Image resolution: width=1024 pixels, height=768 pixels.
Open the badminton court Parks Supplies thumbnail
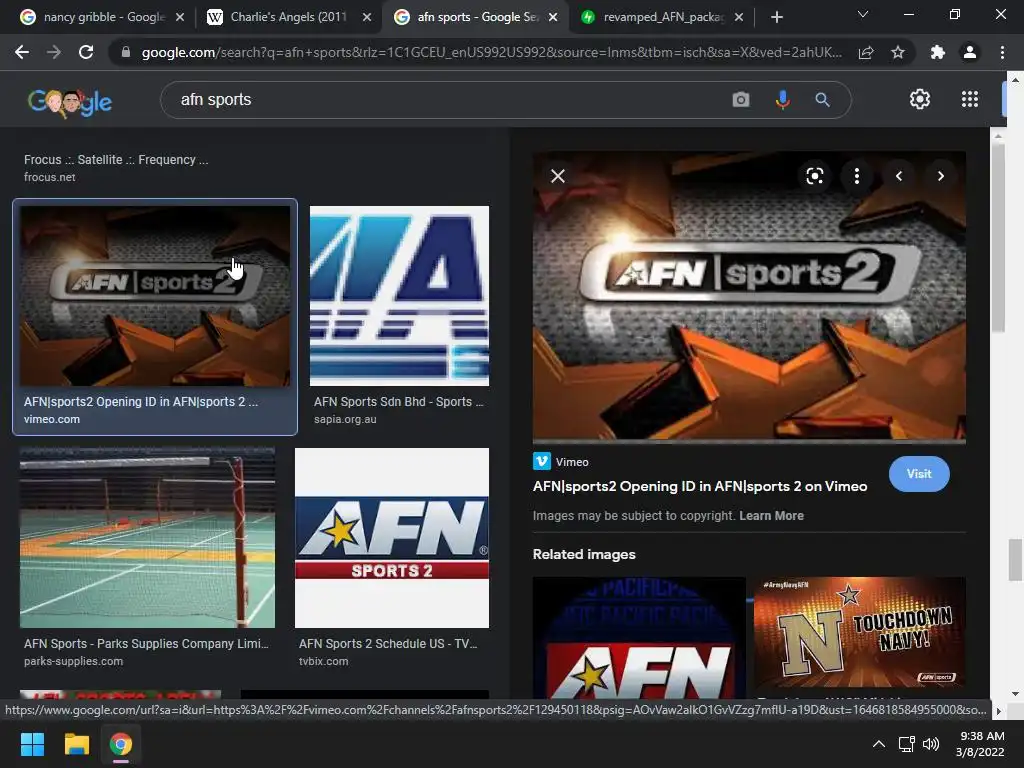coord(148,538)
